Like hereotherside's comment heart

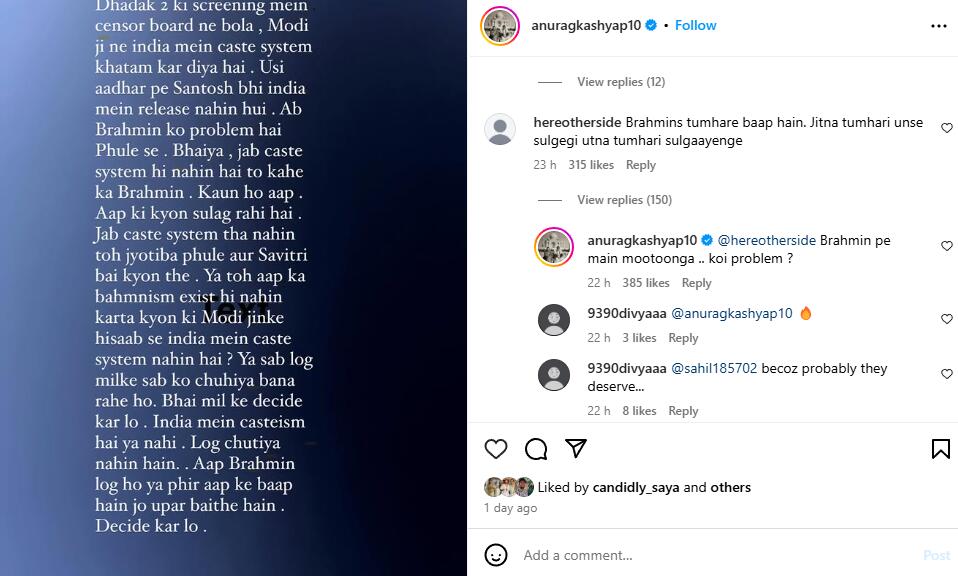point(946,128)
